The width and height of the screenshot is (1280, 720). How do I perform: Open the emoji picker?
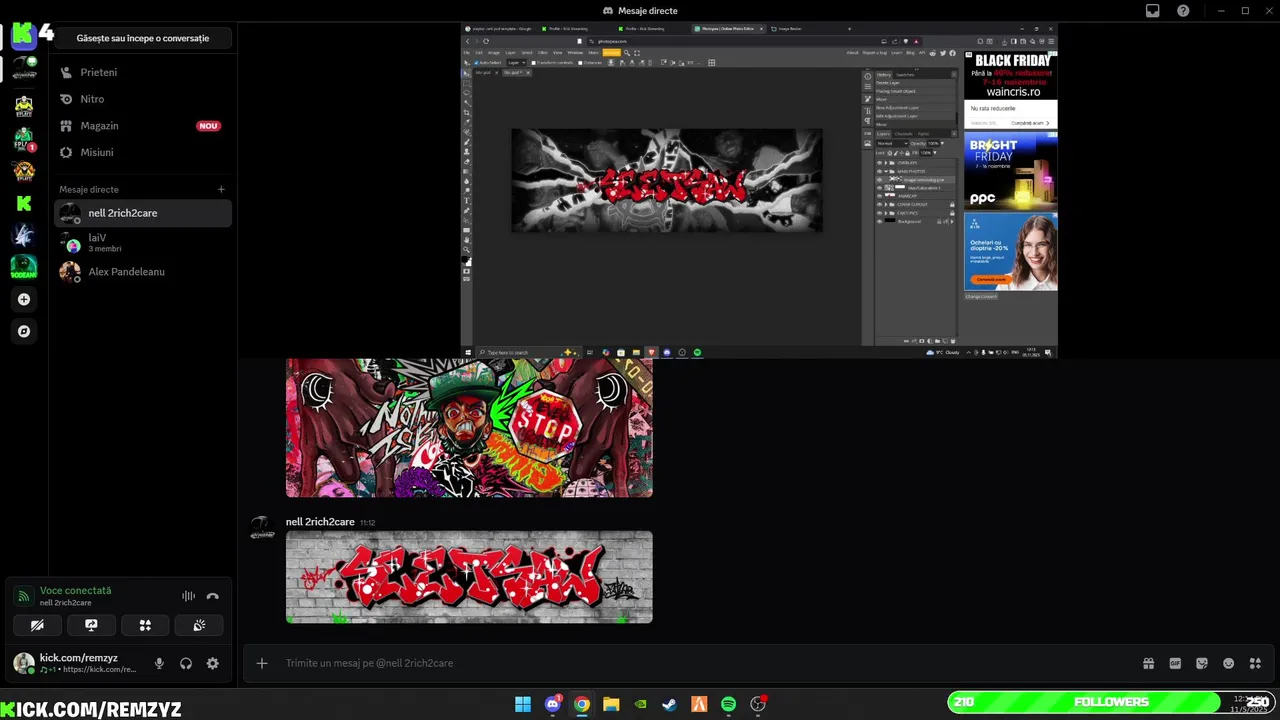1229,663
